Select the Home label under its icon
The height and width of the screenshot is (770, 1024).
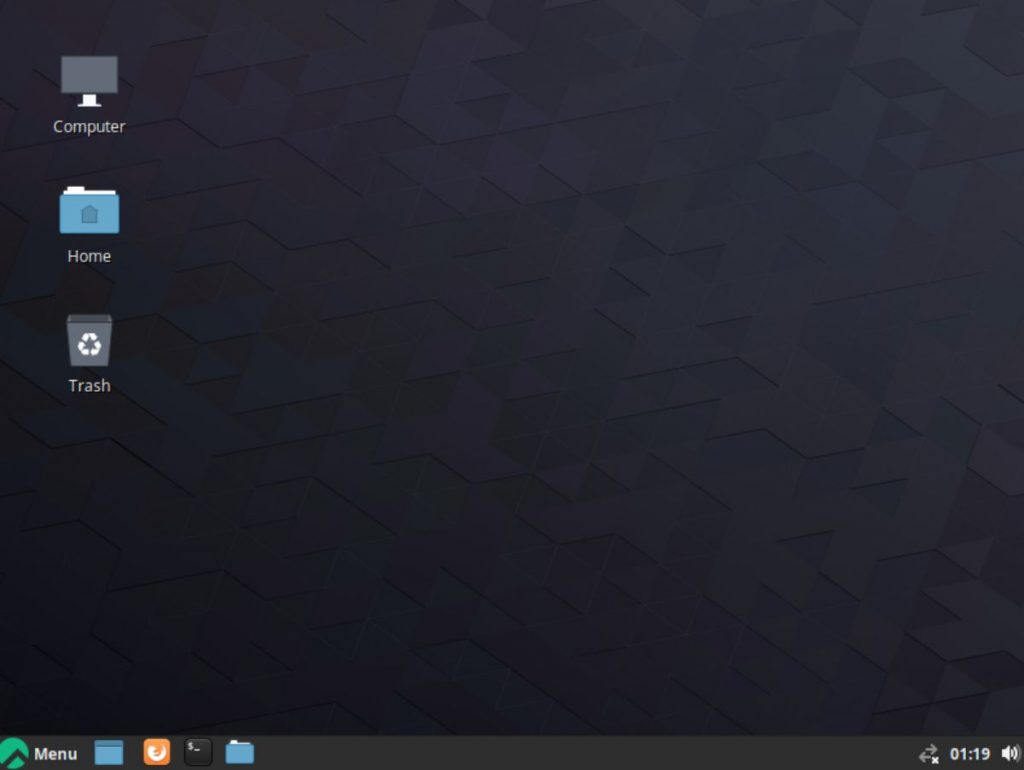pos(89,255)
